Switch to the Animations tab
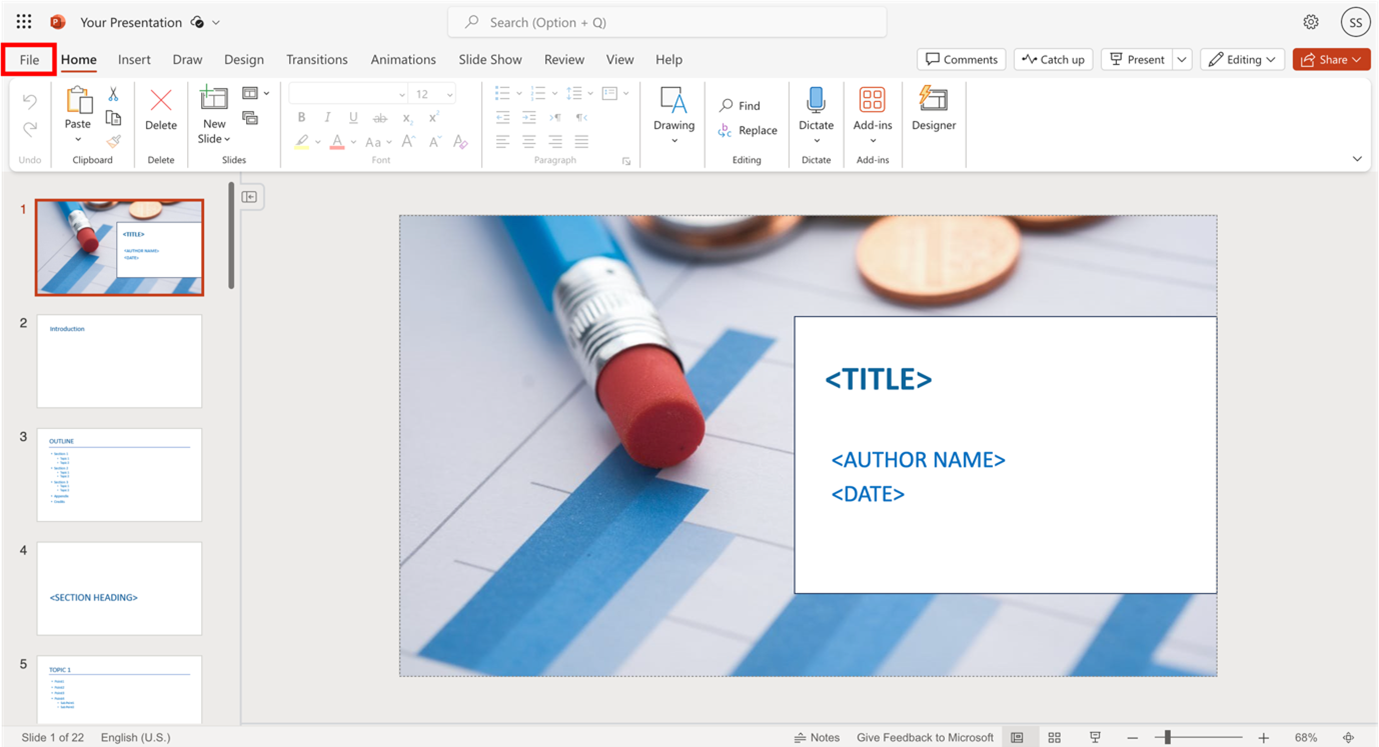The width and height of the screenshot is (1379, 747). coord(403,59)
